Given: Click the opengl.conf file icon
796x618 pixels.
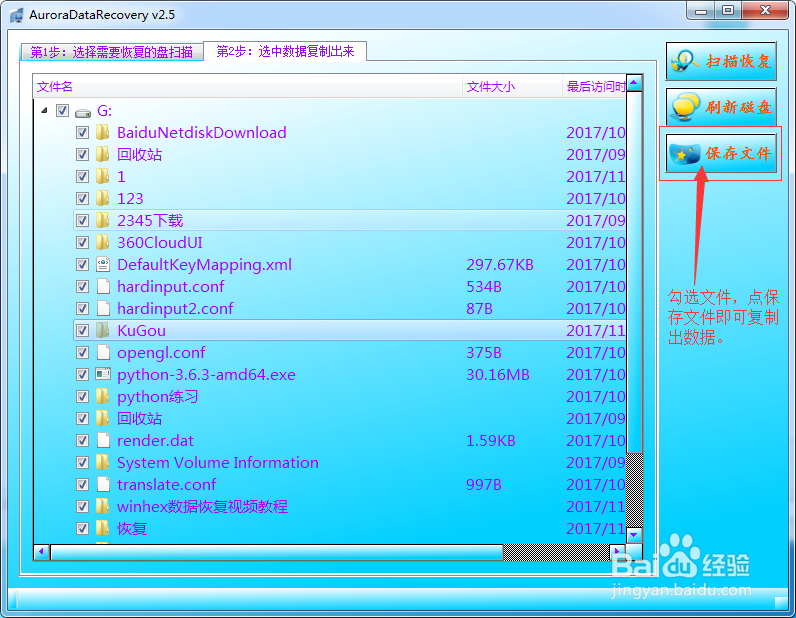Looking at the screenshot, I should [x=103, y=352].
